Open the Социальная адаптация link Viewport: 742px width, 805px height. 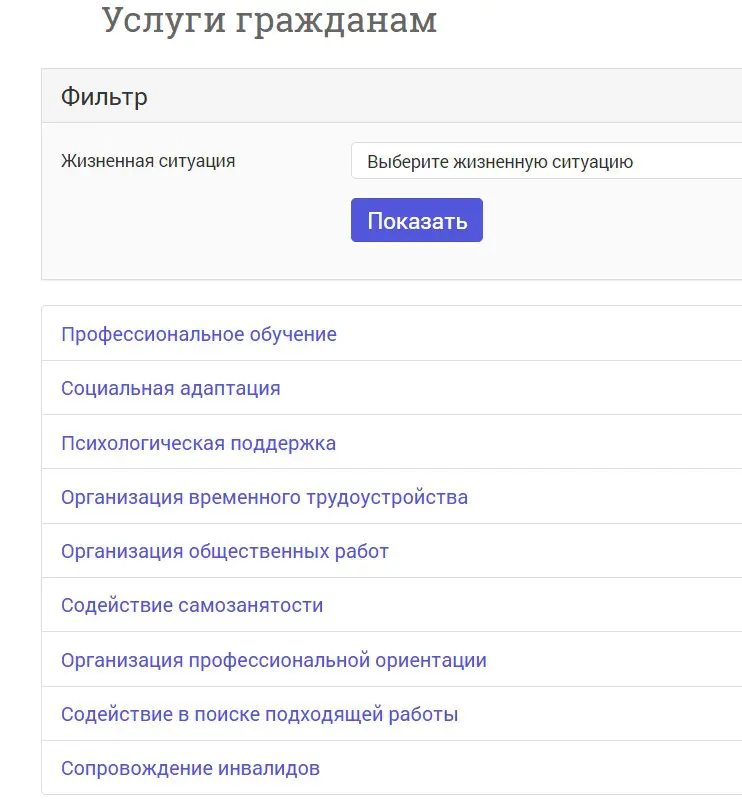coord(170,388)
